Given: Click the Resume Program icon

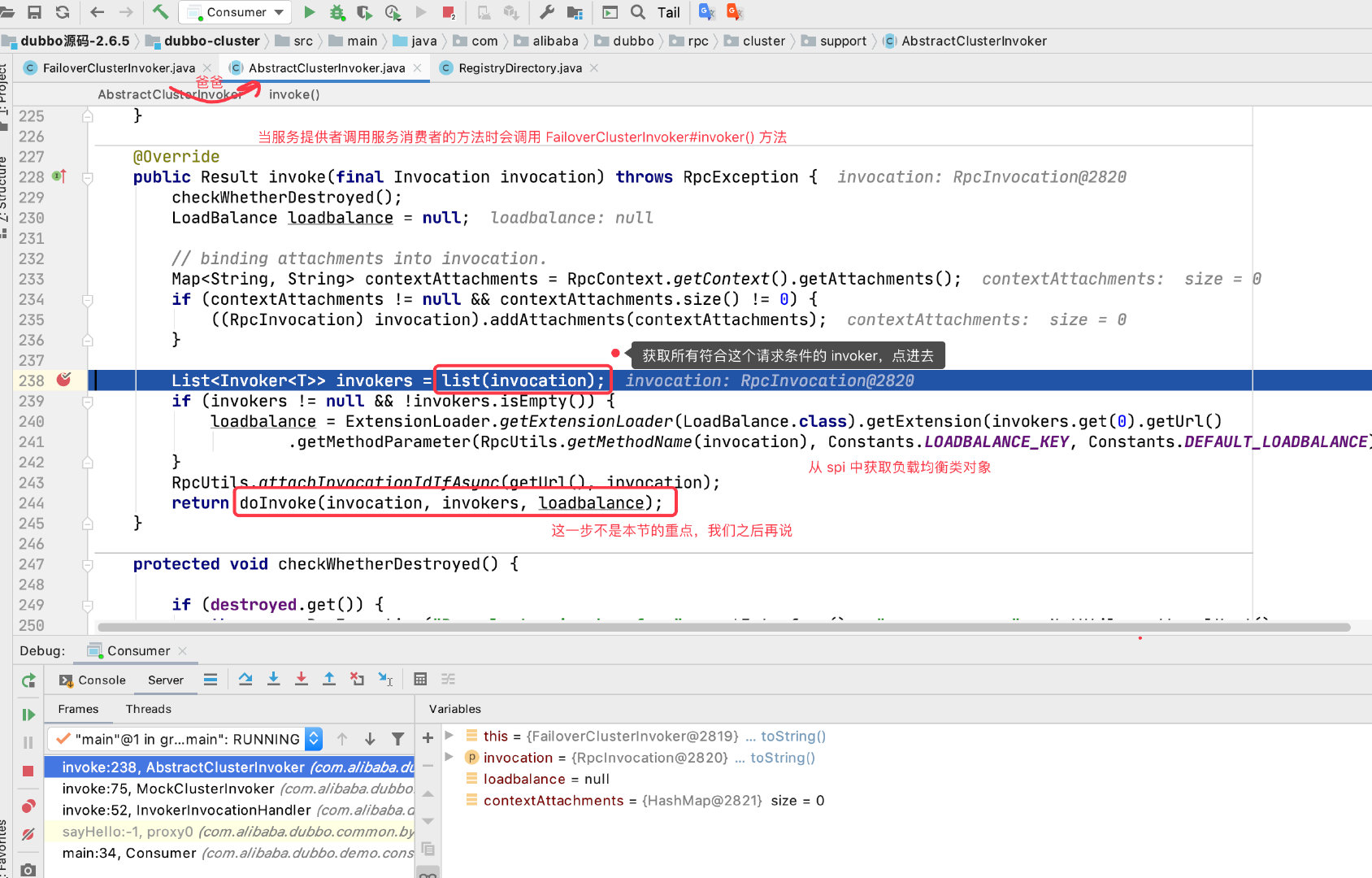Looking at the screenshot, I should coord(28,715).
